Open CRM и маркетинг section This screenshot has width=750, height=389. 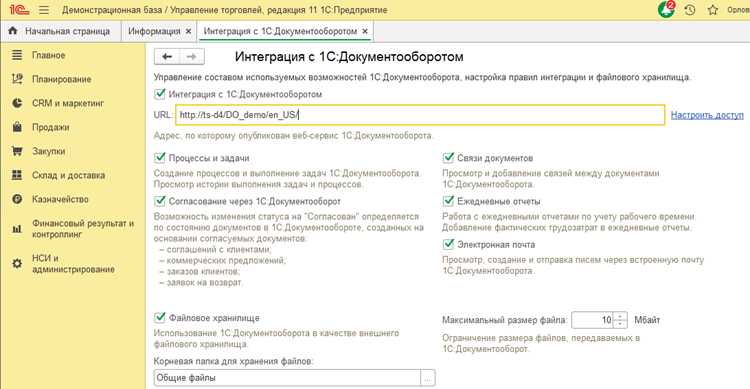tap(67, 103)
